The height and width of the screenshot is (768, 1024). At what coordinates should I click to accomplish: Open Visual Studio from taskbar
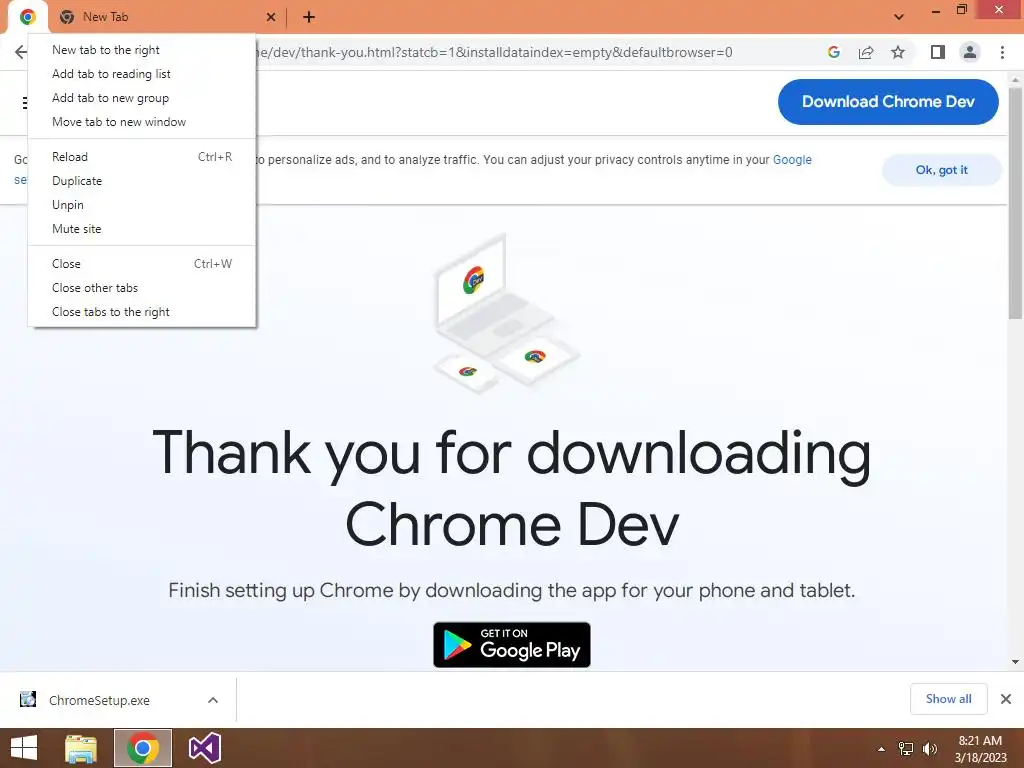click(205, 748)
